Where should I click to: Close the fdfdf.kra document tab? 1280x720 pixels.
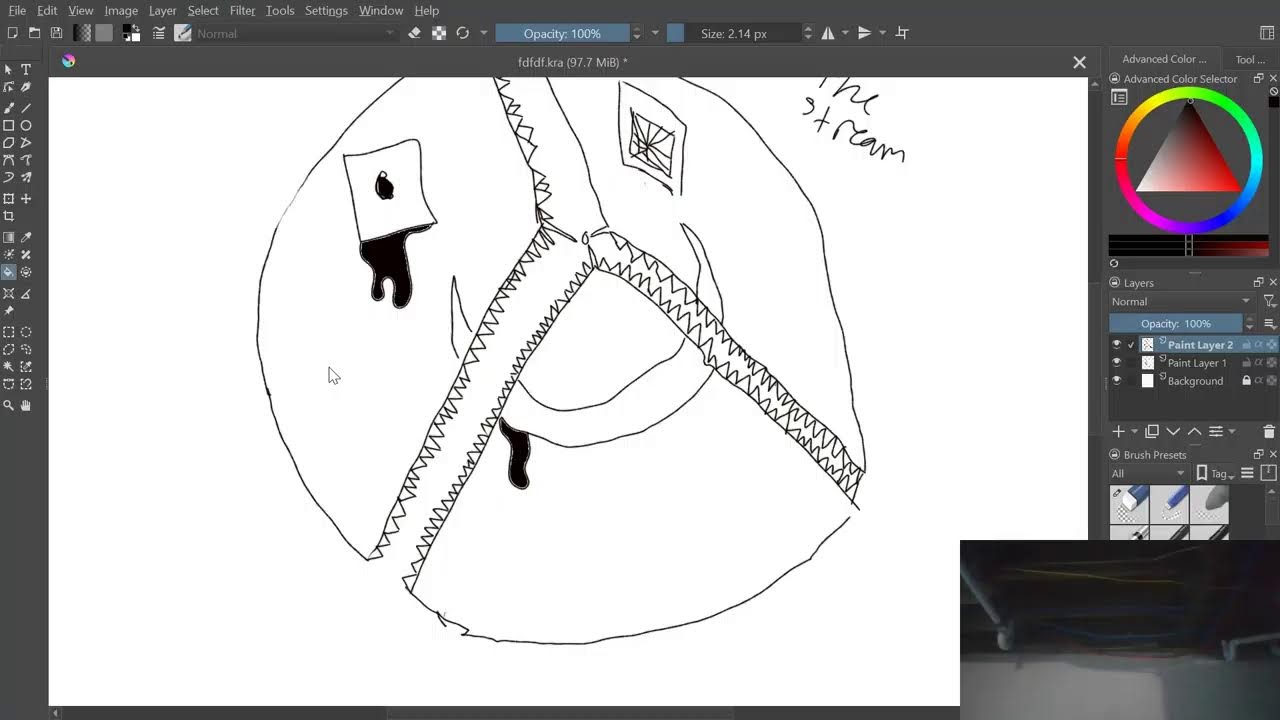click(1079, 62)
